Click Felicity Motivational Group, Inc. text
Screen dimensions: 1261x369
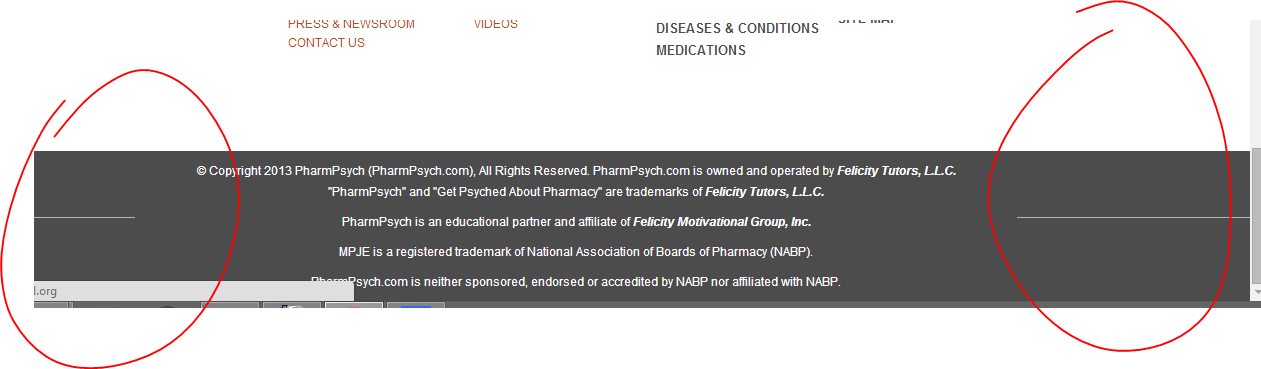point(722,222)
